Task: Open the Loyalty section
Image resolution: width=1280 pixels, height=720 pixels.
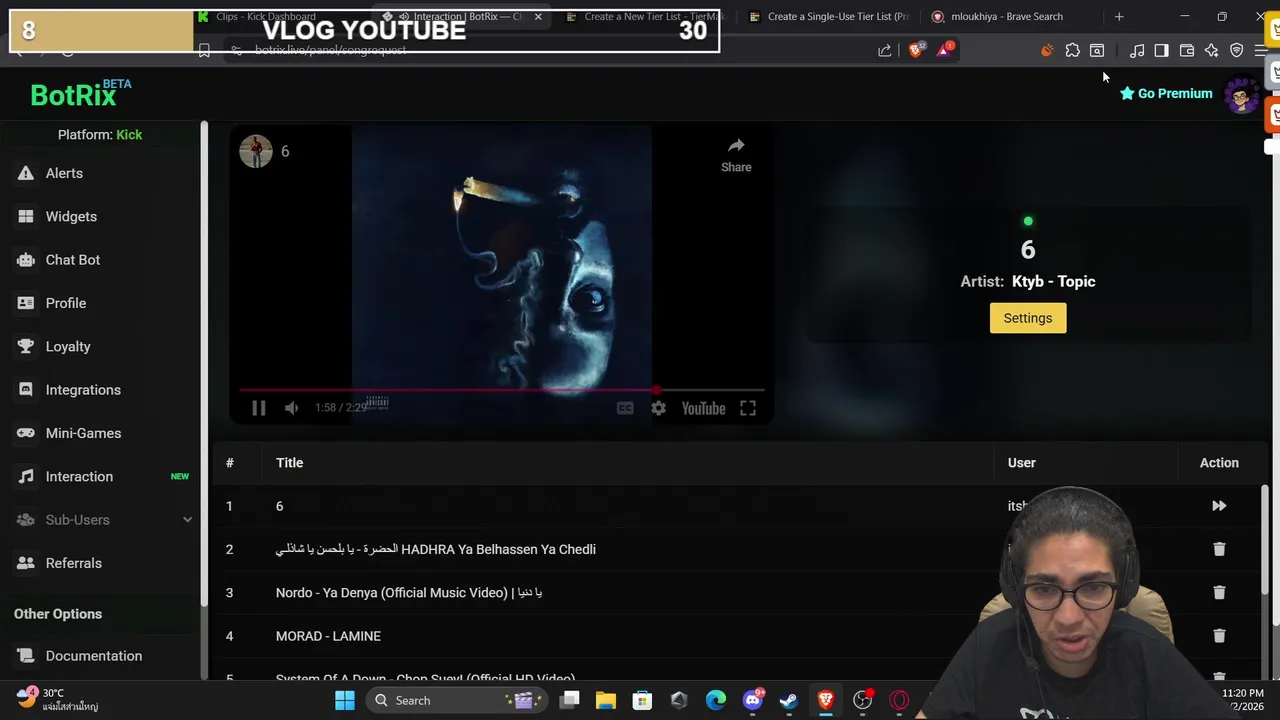Action: [67, 346]
